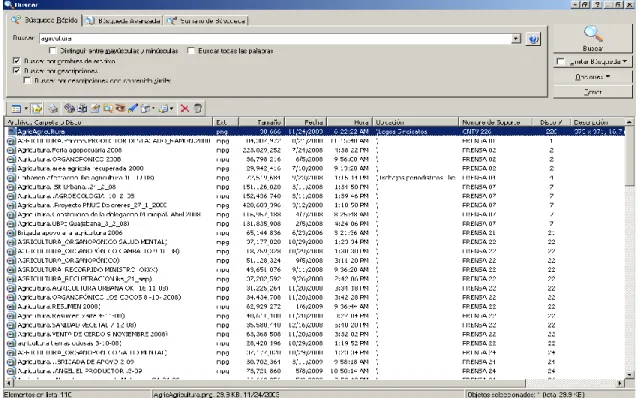The width and height of the screenshot is (639, 398).
Task: Click the large Buscar search button
Action: click(592, 39)
